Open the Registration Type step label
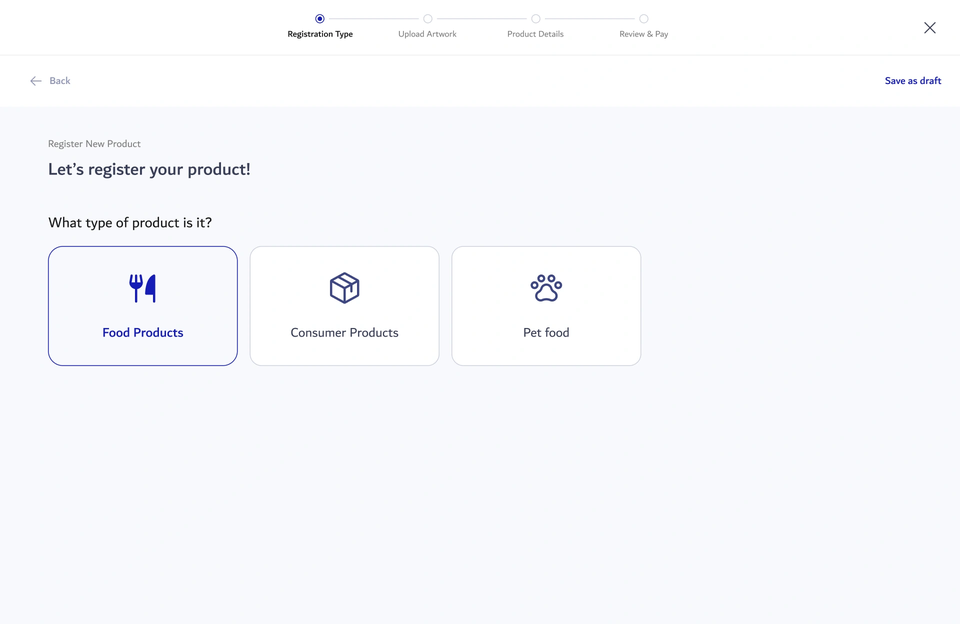The height and width of the screenshot is (624, 960). tap(320, 34)
